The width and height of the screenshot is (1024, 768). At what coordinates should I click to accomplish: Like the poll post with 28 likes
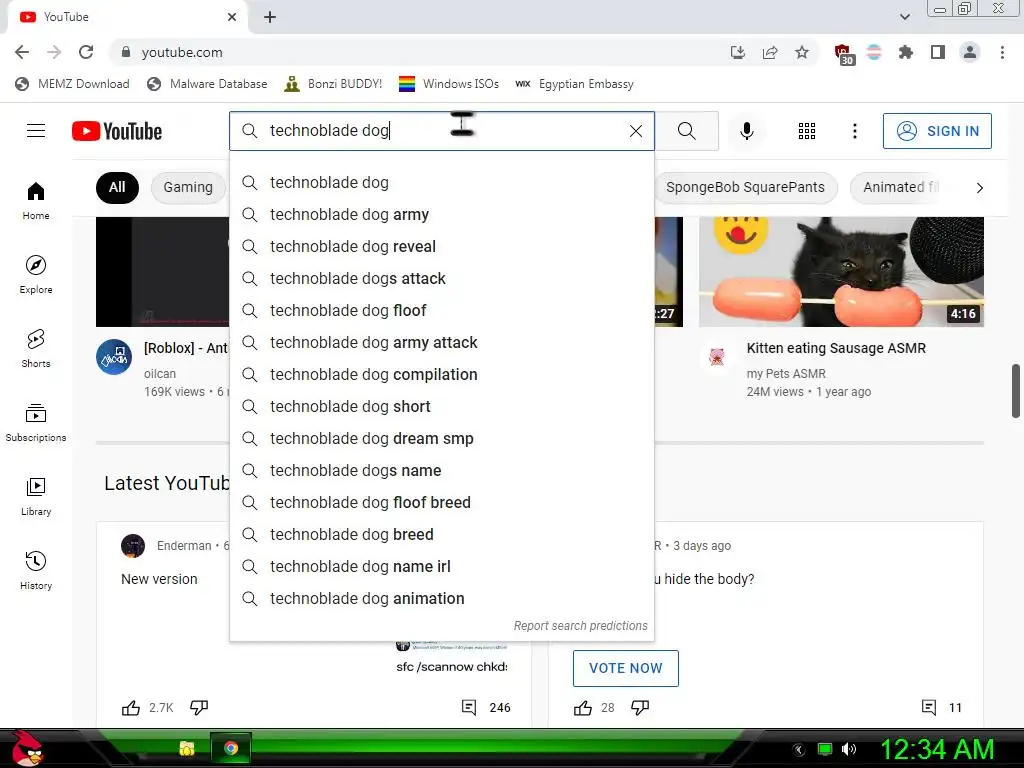(583, 707)
